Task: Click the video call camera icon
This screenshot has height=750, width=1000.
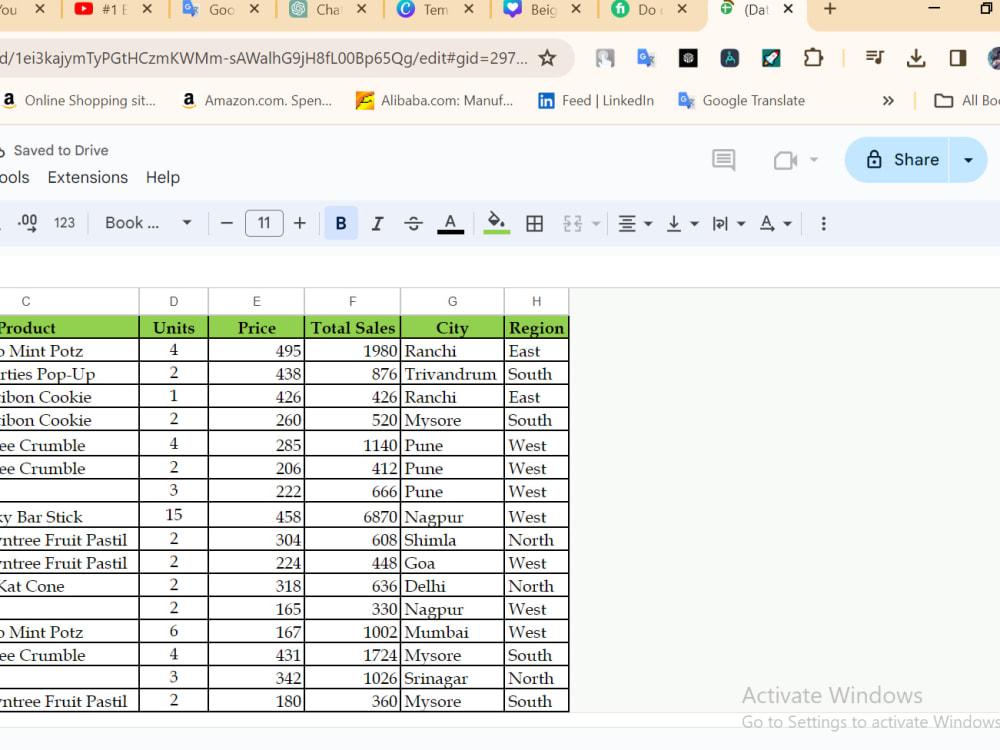Action: [785, 159]
